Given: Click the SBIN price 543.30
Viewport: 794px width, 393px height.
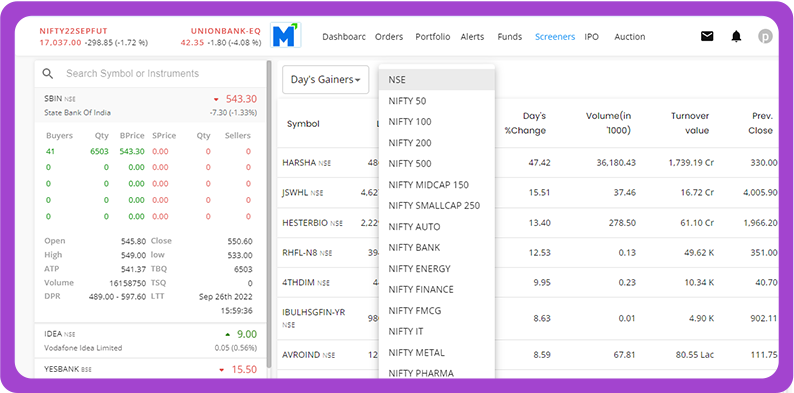Looking at the screenshot, I should pyautogui.click(x=241, y=99).
